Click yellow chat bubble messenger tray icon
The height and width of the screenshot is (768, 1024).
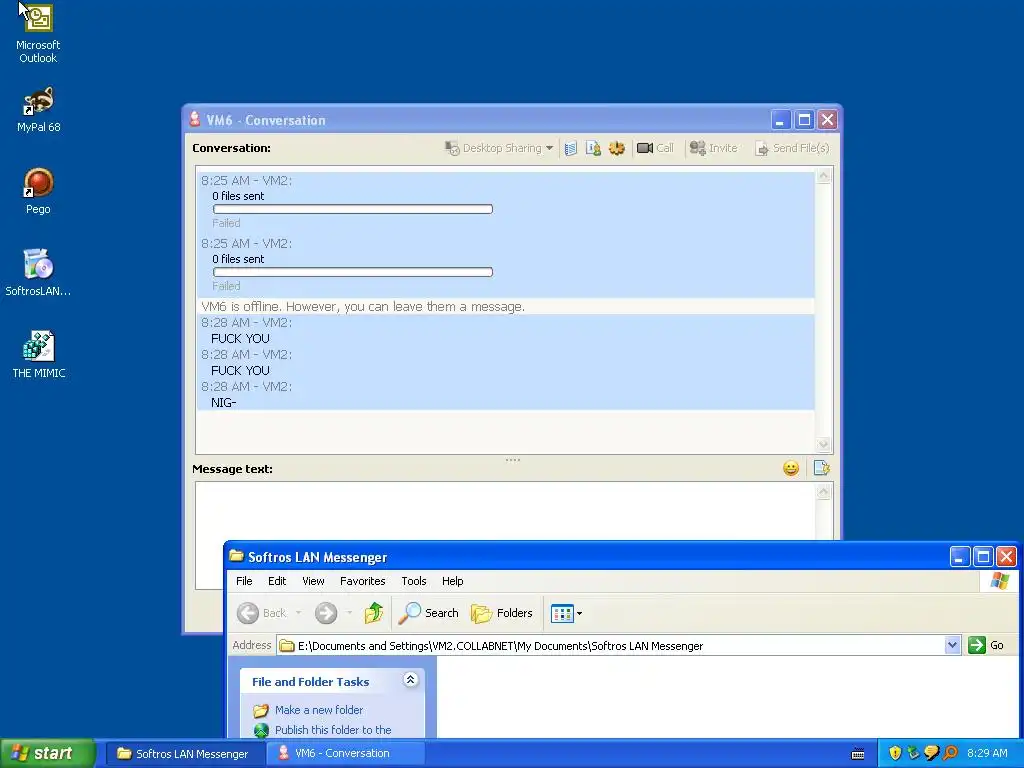tap(931, 754)
